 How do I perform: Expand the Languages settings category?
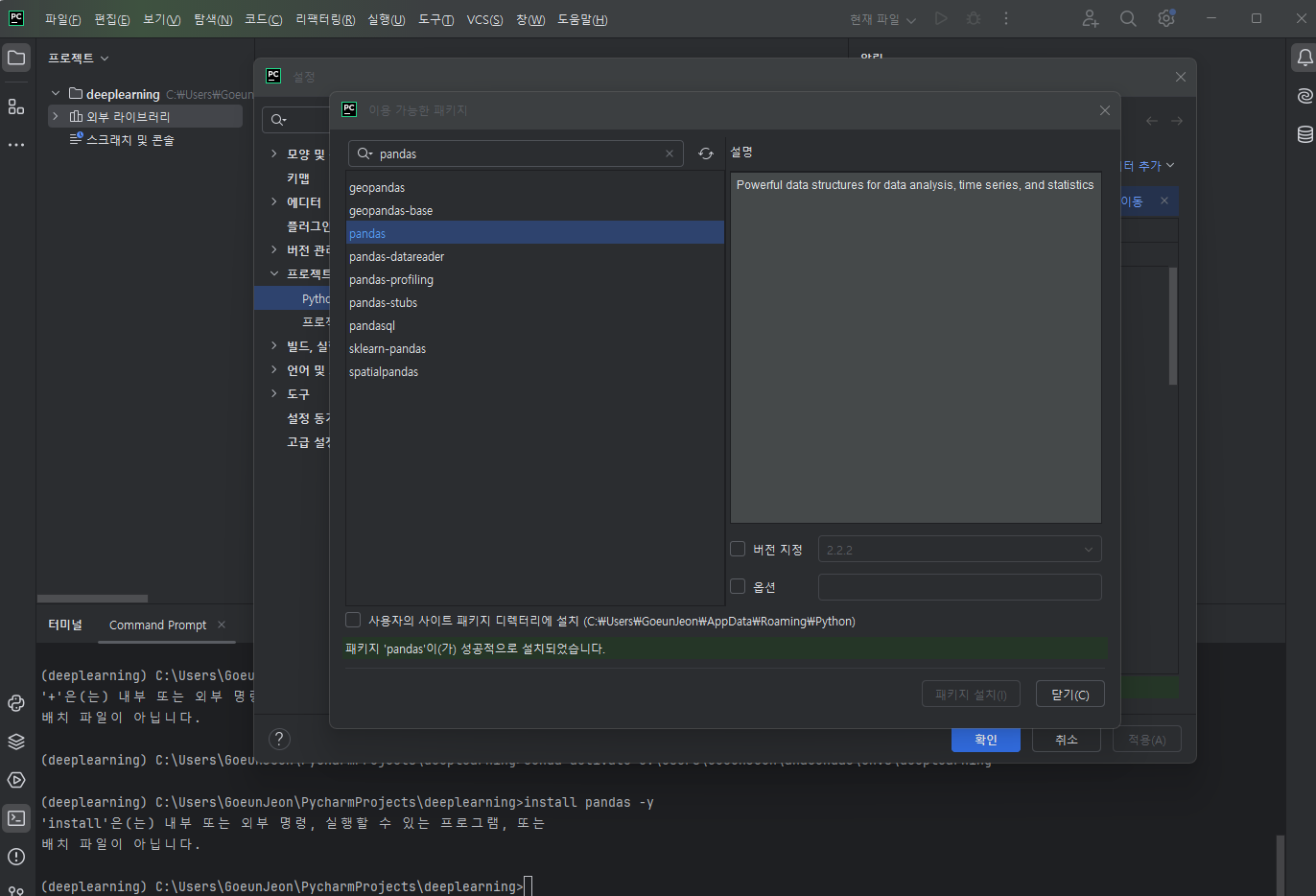(274, 369)
